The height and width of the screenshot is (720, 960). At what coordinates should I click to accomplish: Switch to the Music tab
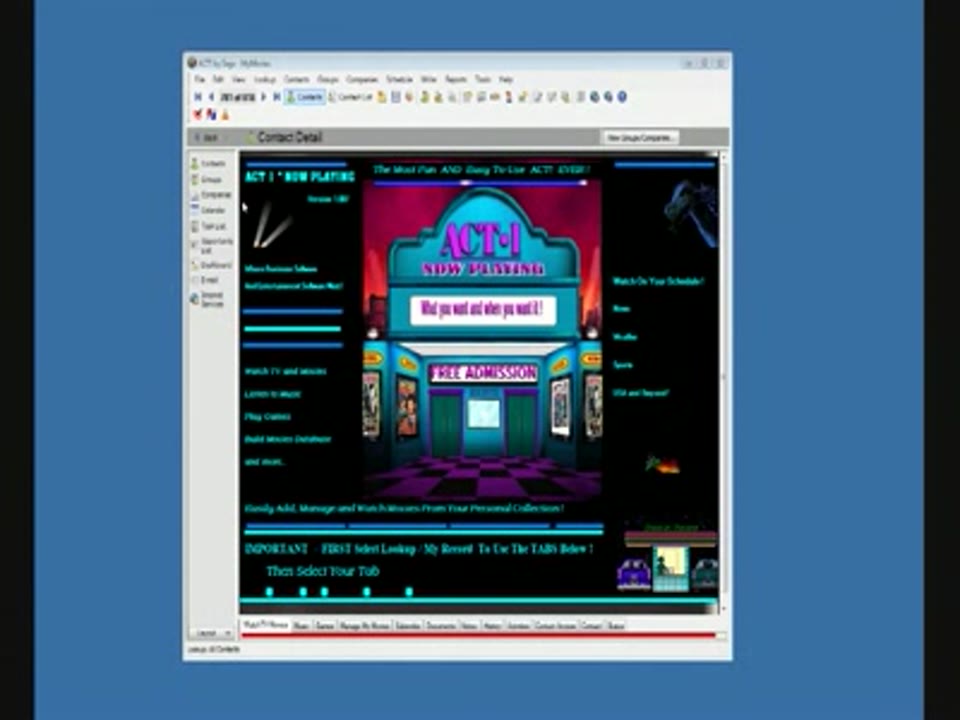point(301,626)
